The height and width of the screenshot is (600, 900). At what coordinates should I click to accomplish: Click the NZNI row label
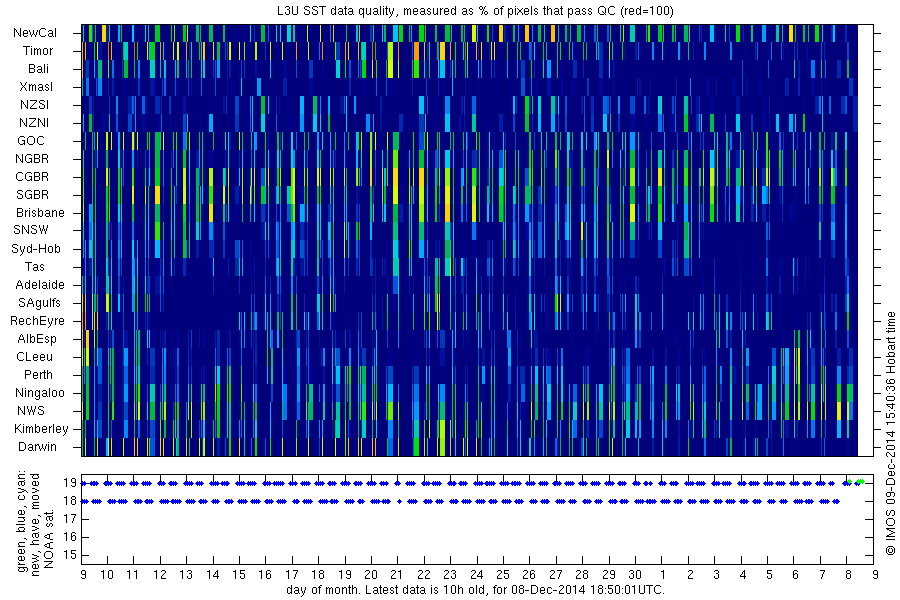(34, 122)
